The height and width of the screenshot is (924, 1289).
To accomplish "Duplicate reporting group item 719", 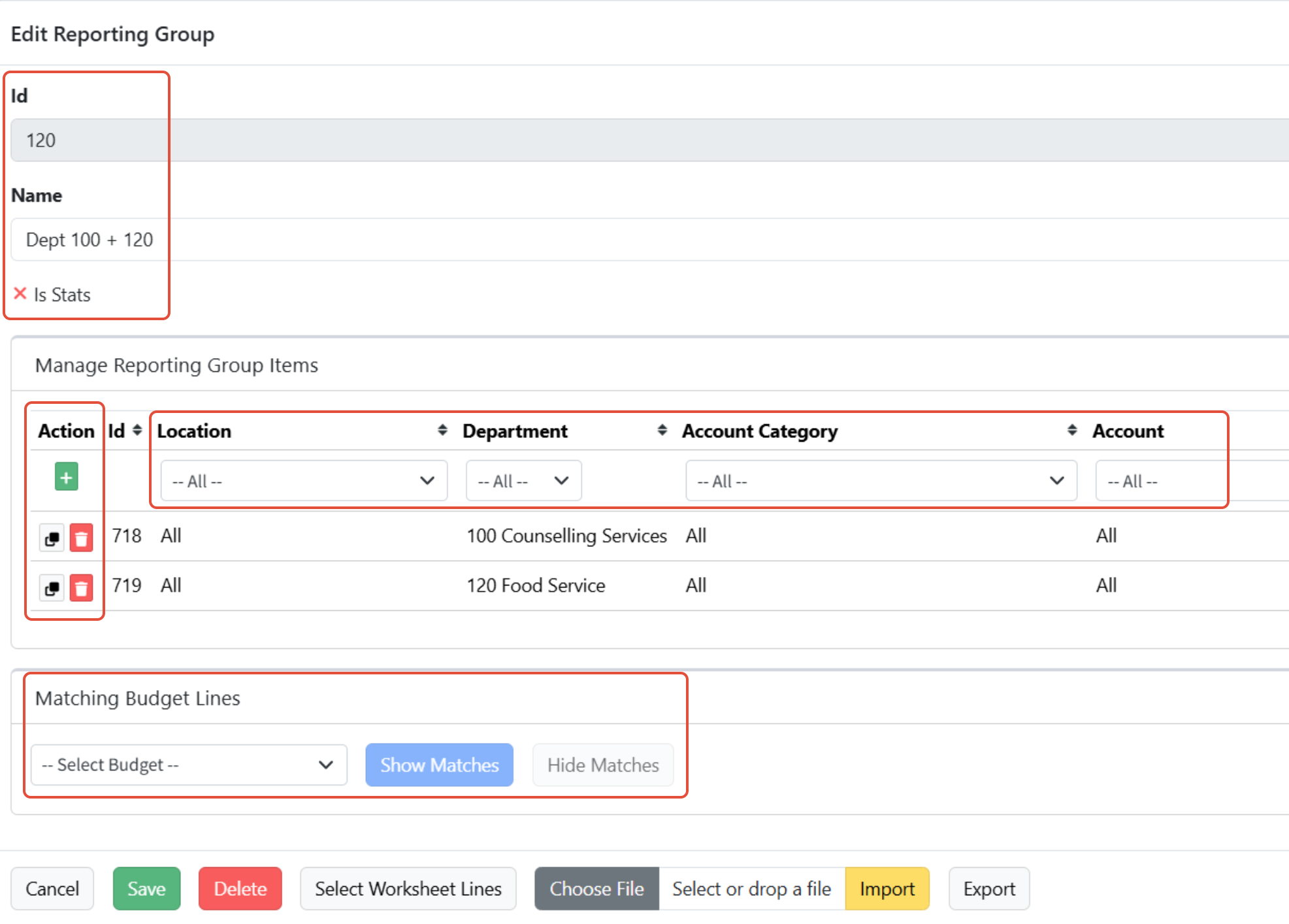I will pyautogui.click(x=52, y=588).
